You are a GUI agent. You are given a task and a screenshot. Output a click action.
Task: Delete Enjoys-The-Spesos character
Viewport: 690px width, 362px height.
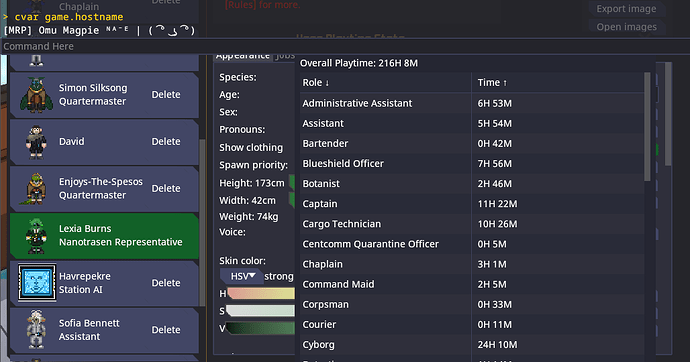pos(166,188)
